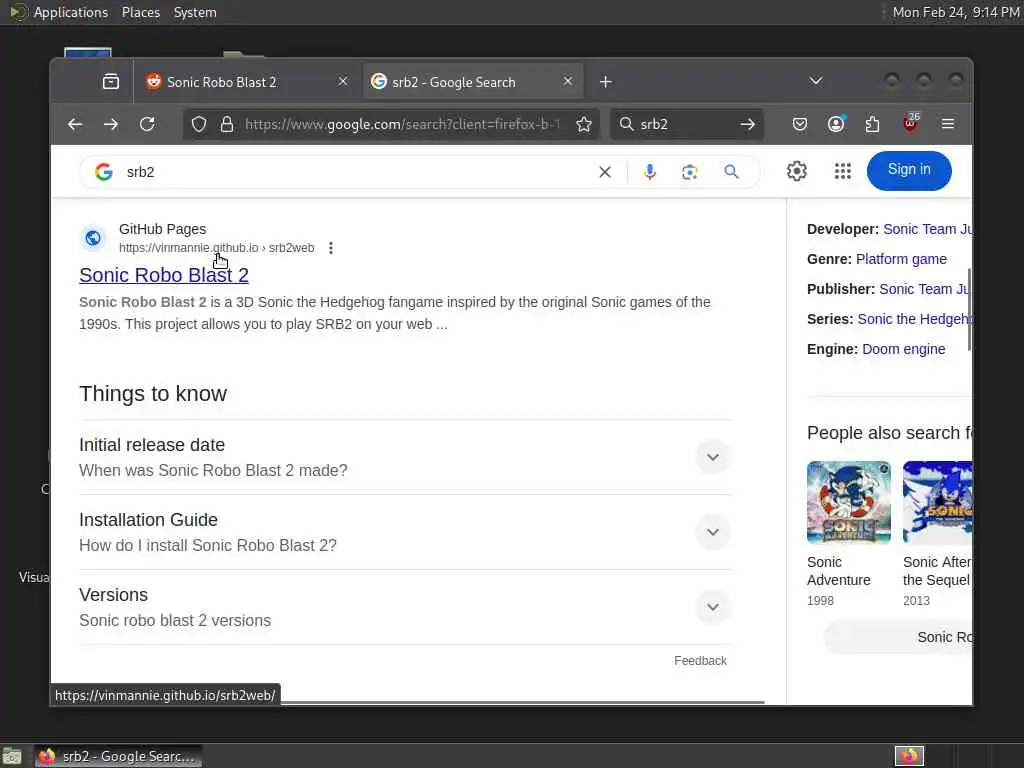This screenshot has height=768, width=1024.
Task: Open Firefox hamburger application menu
Action: pos(948,124)
